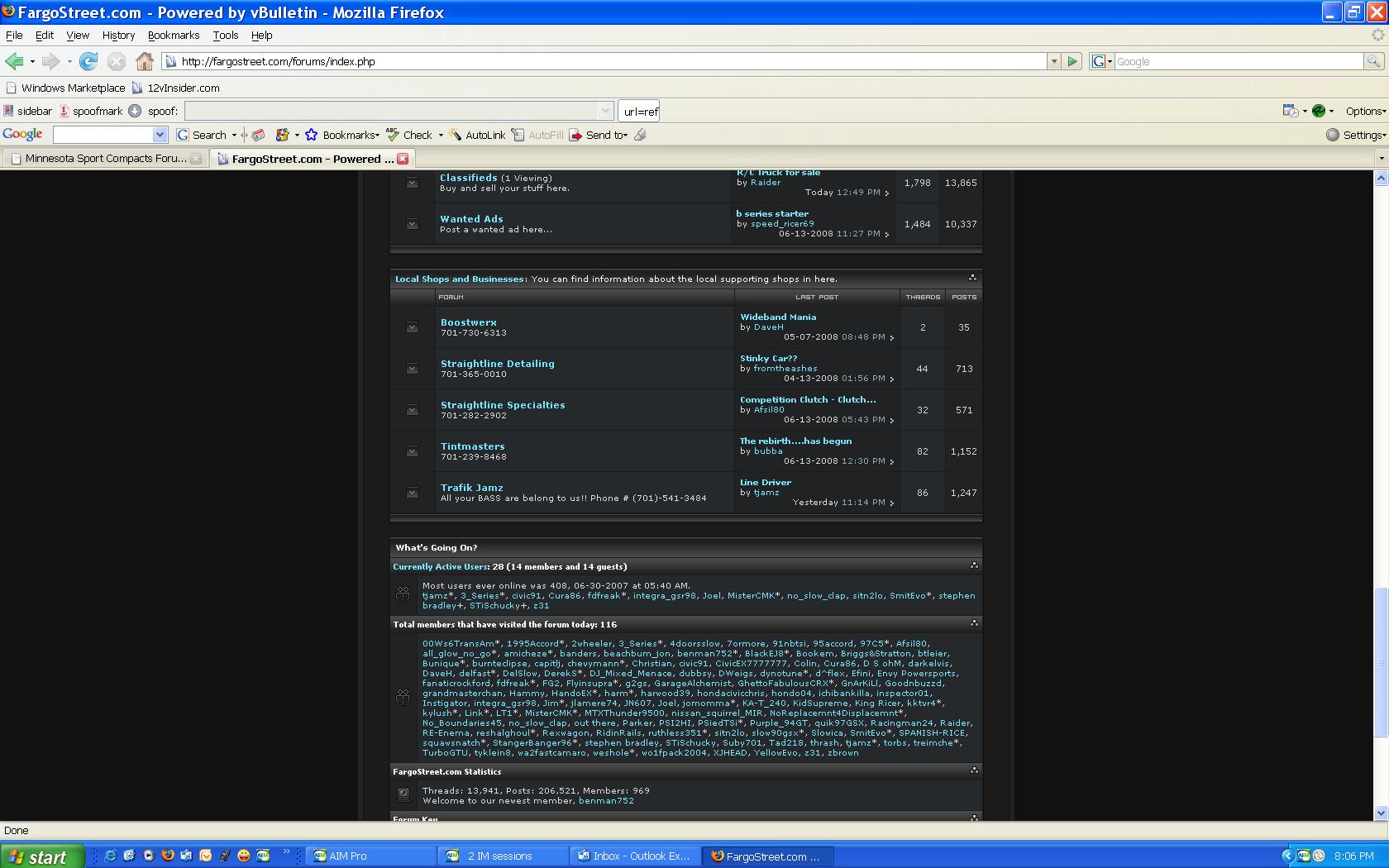Viewport: 1389px width, 868px height.
Task: Click the go-to-last-post arrow for Wideband Mania
Action: (x=891, y=337)
